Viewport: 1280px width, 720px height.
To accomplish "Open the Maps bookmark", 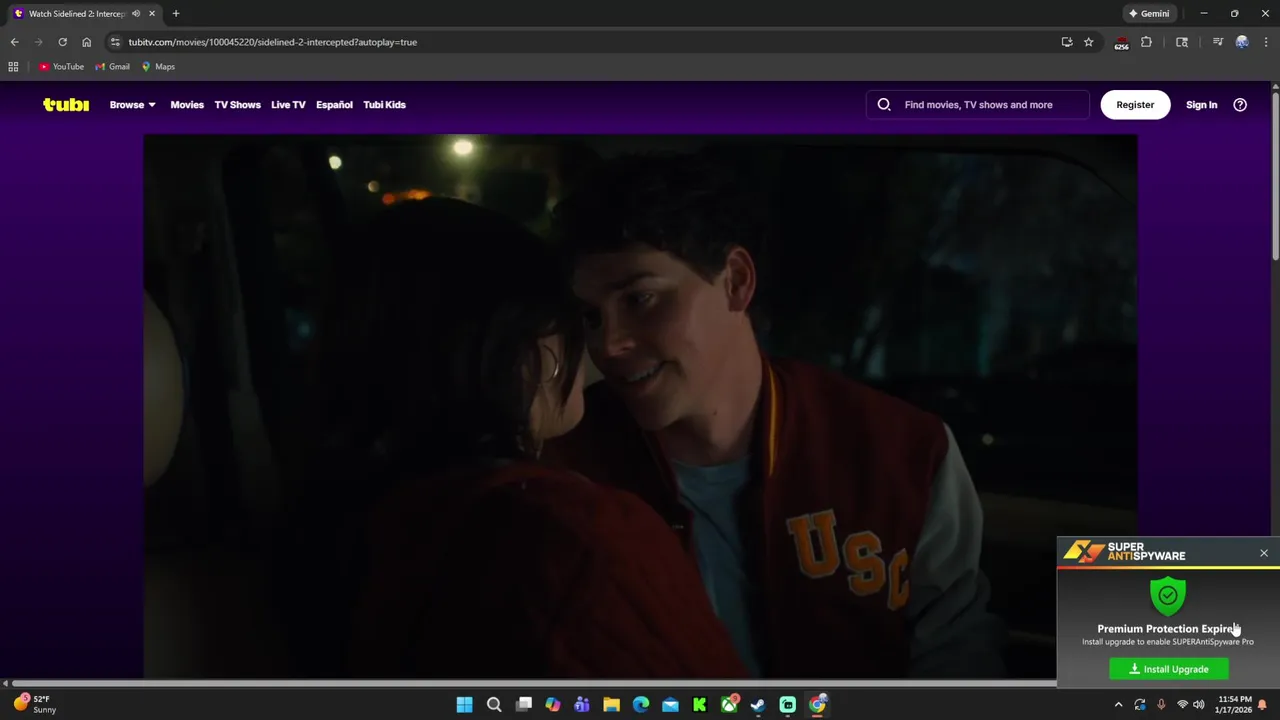I will point(158,67).
